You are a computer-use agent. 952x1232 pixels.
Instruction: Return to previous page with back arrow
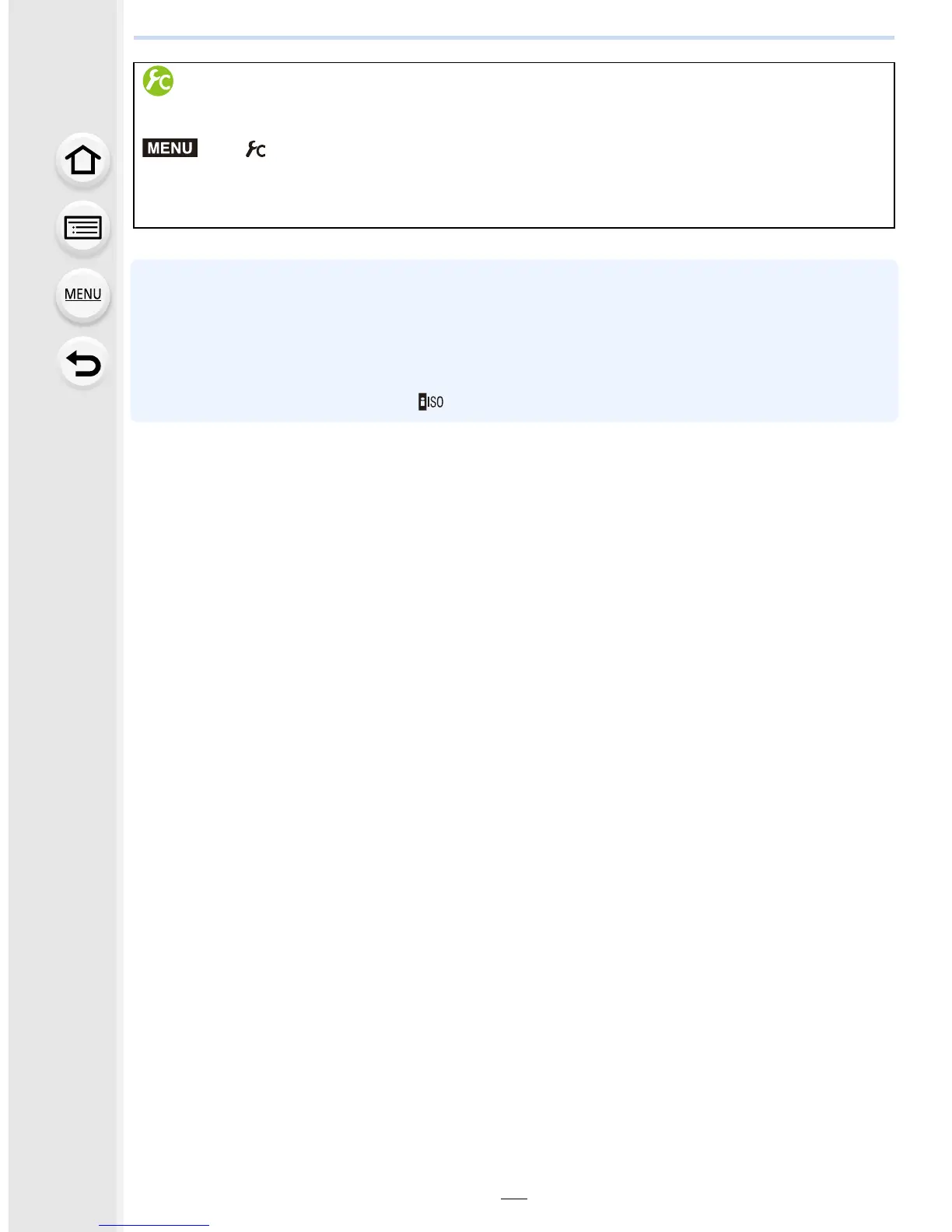point(82,363)
